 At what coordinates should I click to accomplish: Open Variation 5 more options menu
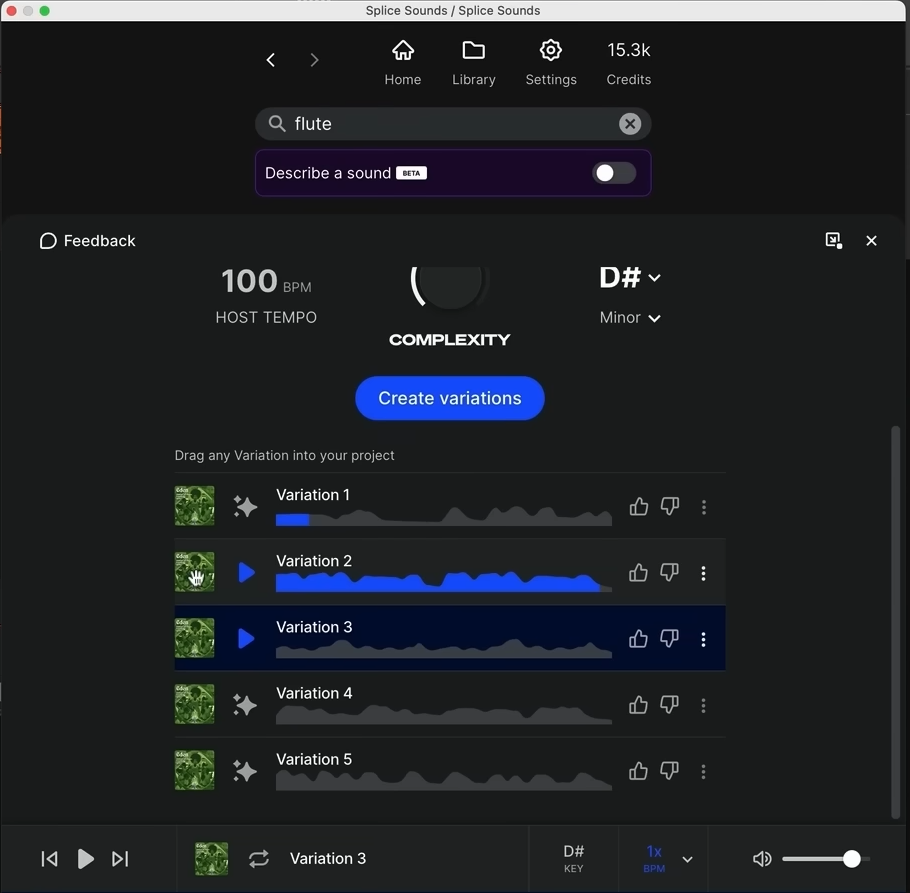703,772
